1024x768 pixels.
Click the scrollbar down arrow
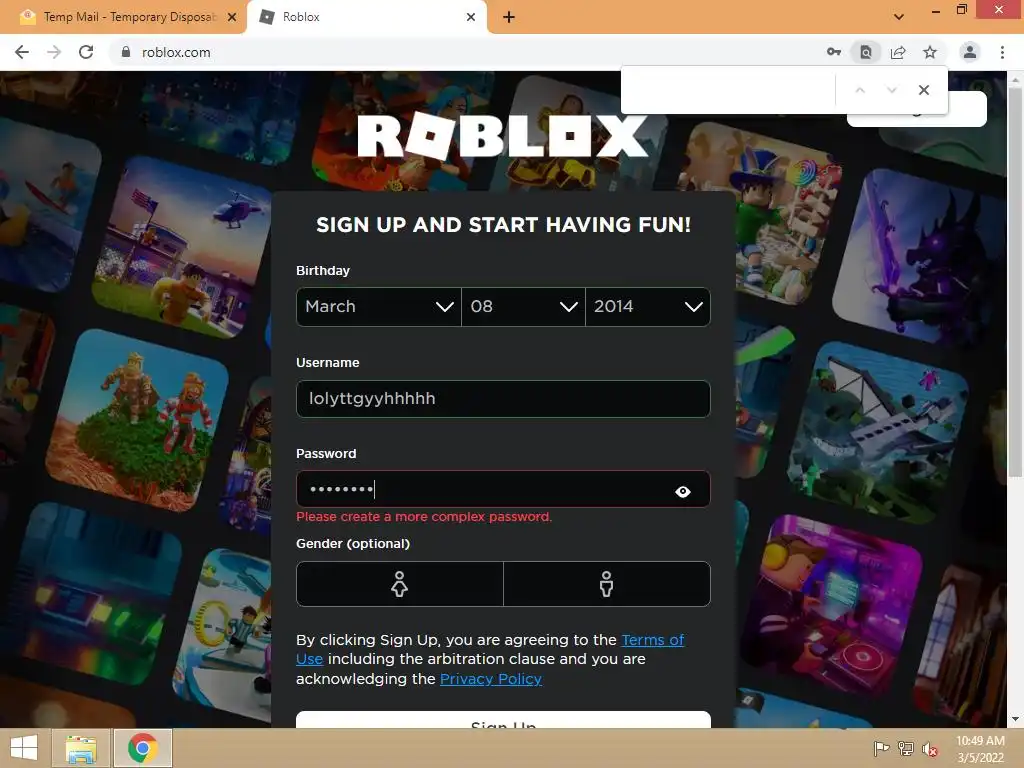point(1015,719)
